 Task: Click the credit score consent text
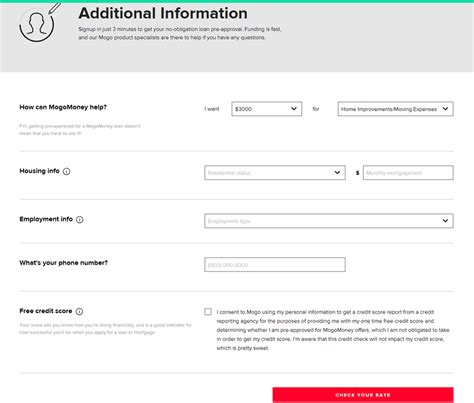click(x=333, y=330)
